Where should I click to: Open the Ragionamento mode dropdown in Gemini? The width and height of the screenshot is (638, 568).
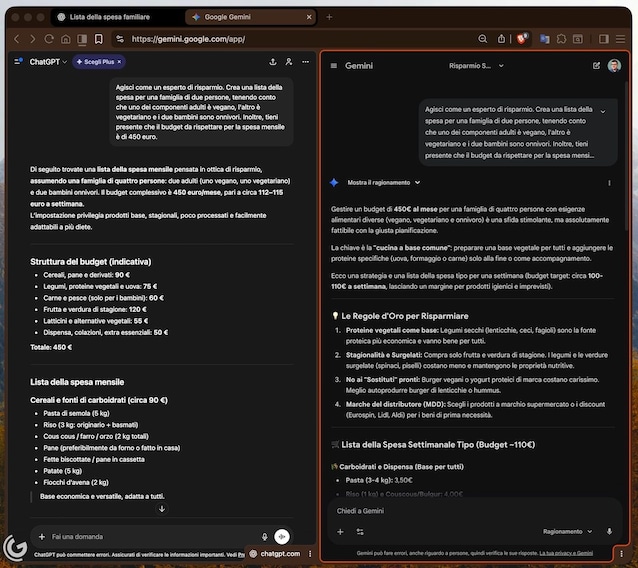(x=571, y=532)
